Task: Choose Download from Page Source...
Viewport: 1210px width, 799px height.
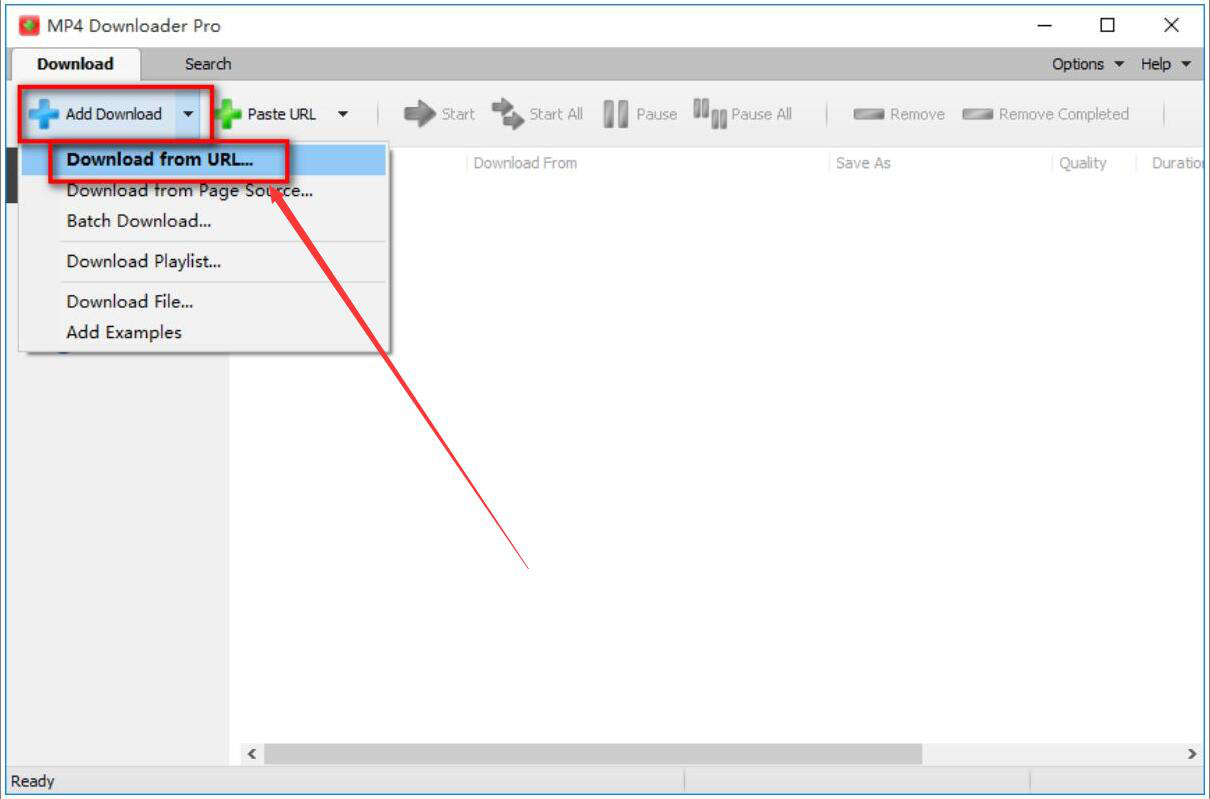Action: point(204,190)
